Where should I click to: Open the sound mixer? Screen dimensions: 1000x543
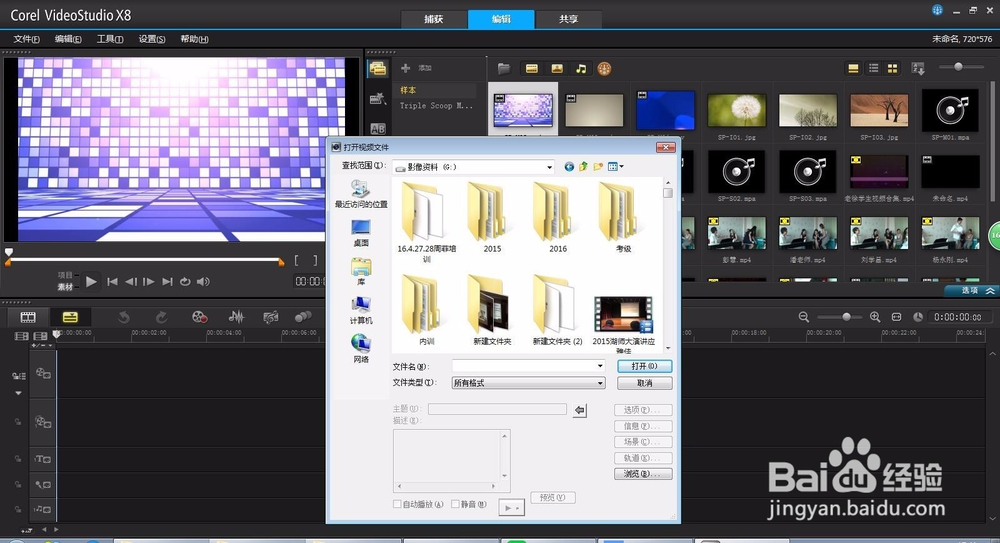point(237,317)
